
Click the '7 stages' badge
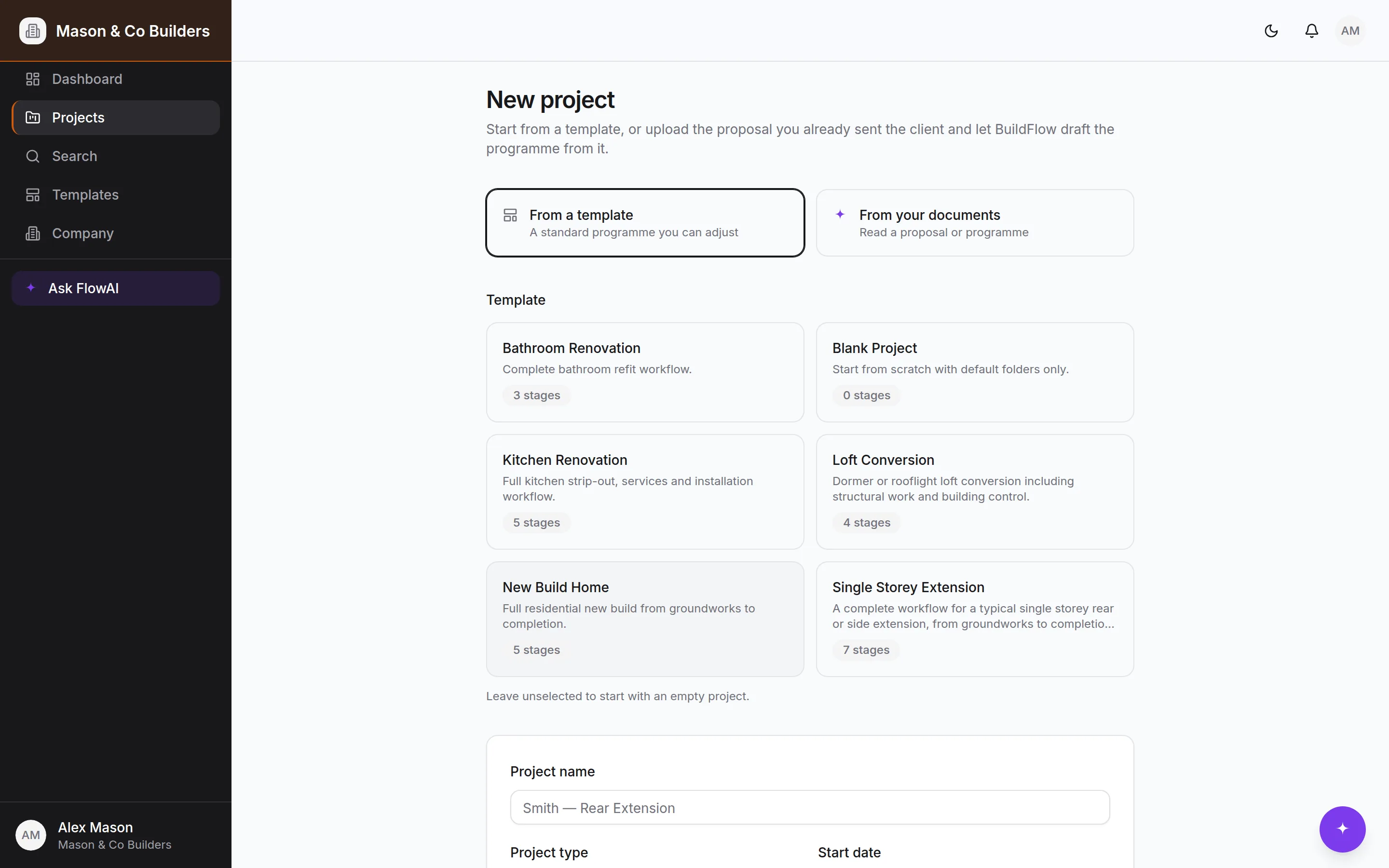tap(866, 650)
